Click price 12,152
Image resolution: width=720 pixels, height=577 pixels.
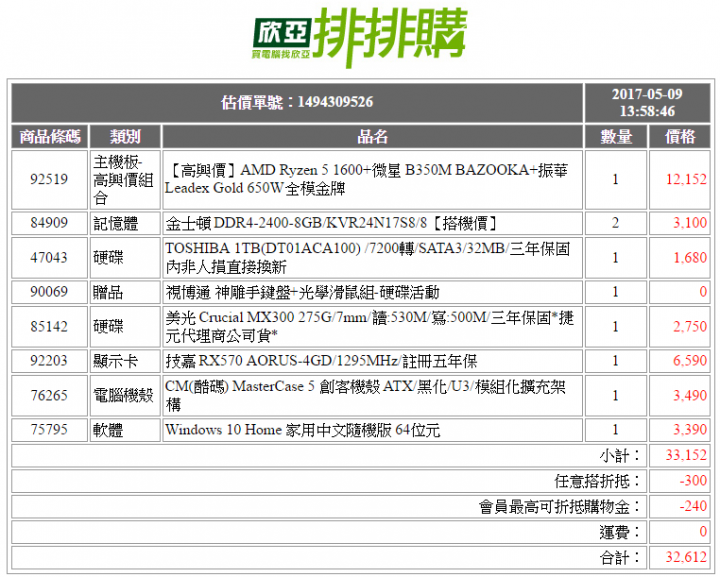tap(686, 179)
